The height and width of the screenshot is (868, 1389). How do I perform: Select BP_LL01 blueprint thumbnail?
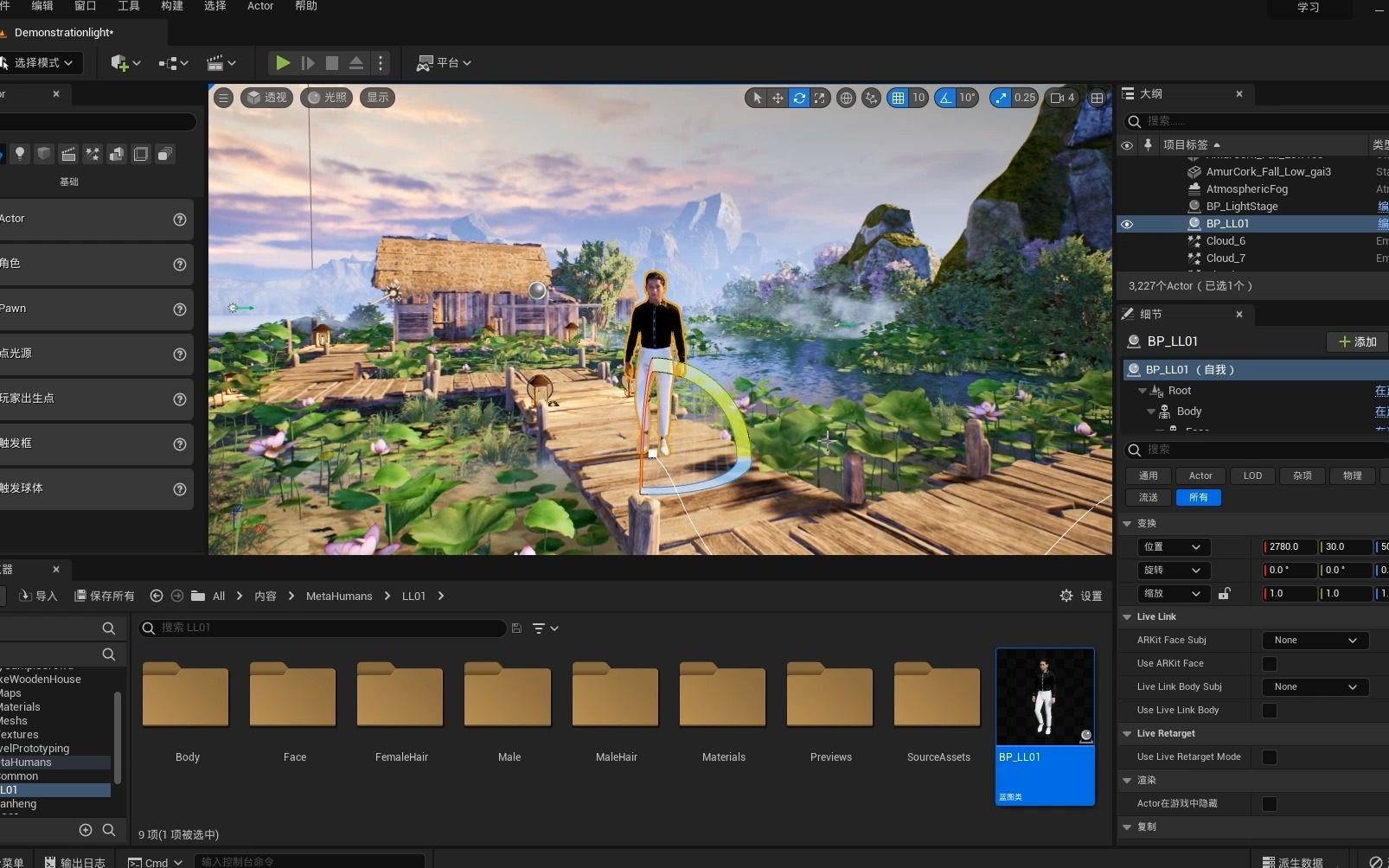coord(1045,727)
